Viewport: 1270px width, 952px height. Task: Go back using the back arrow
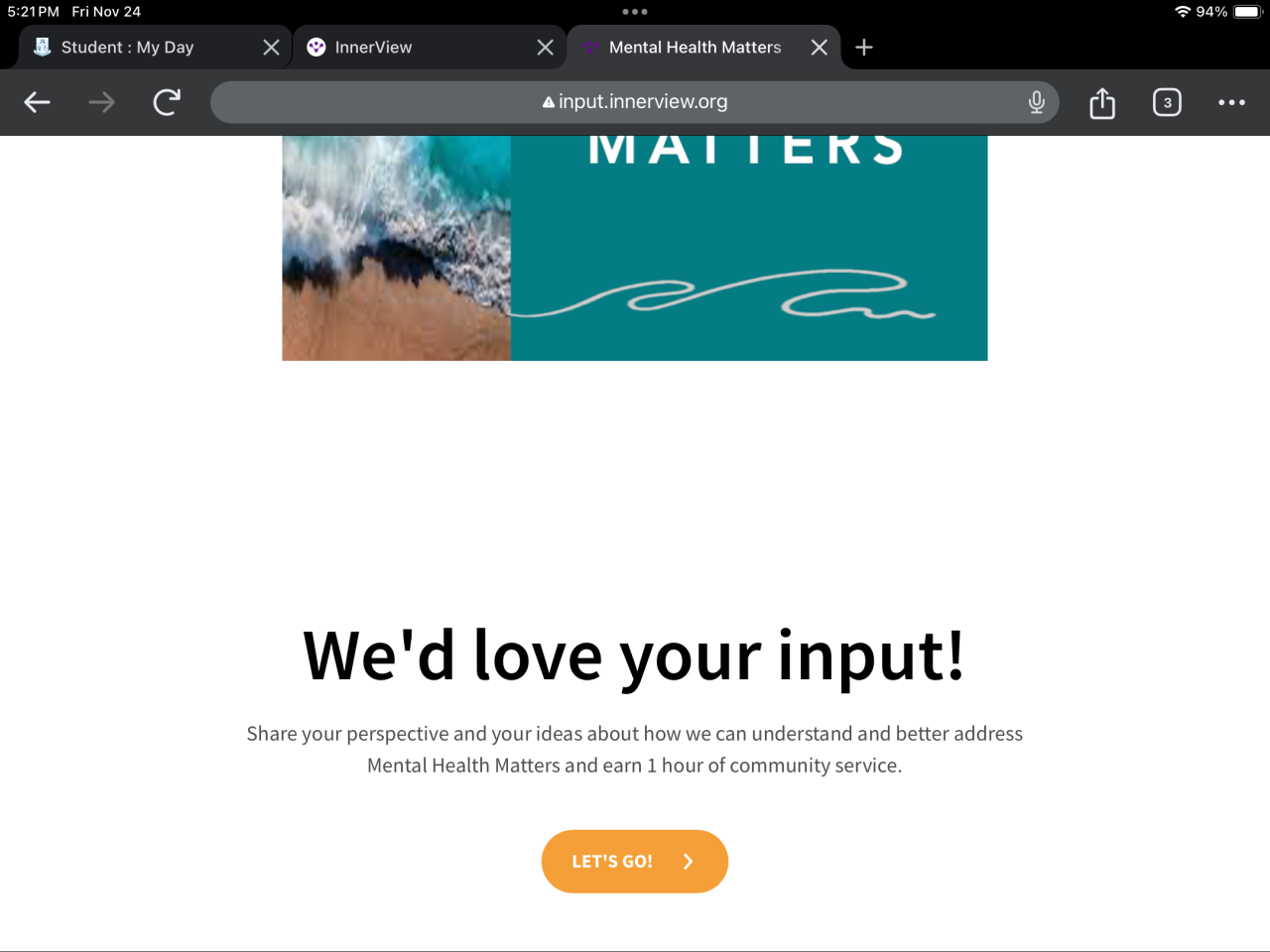(x=37, y=102)
